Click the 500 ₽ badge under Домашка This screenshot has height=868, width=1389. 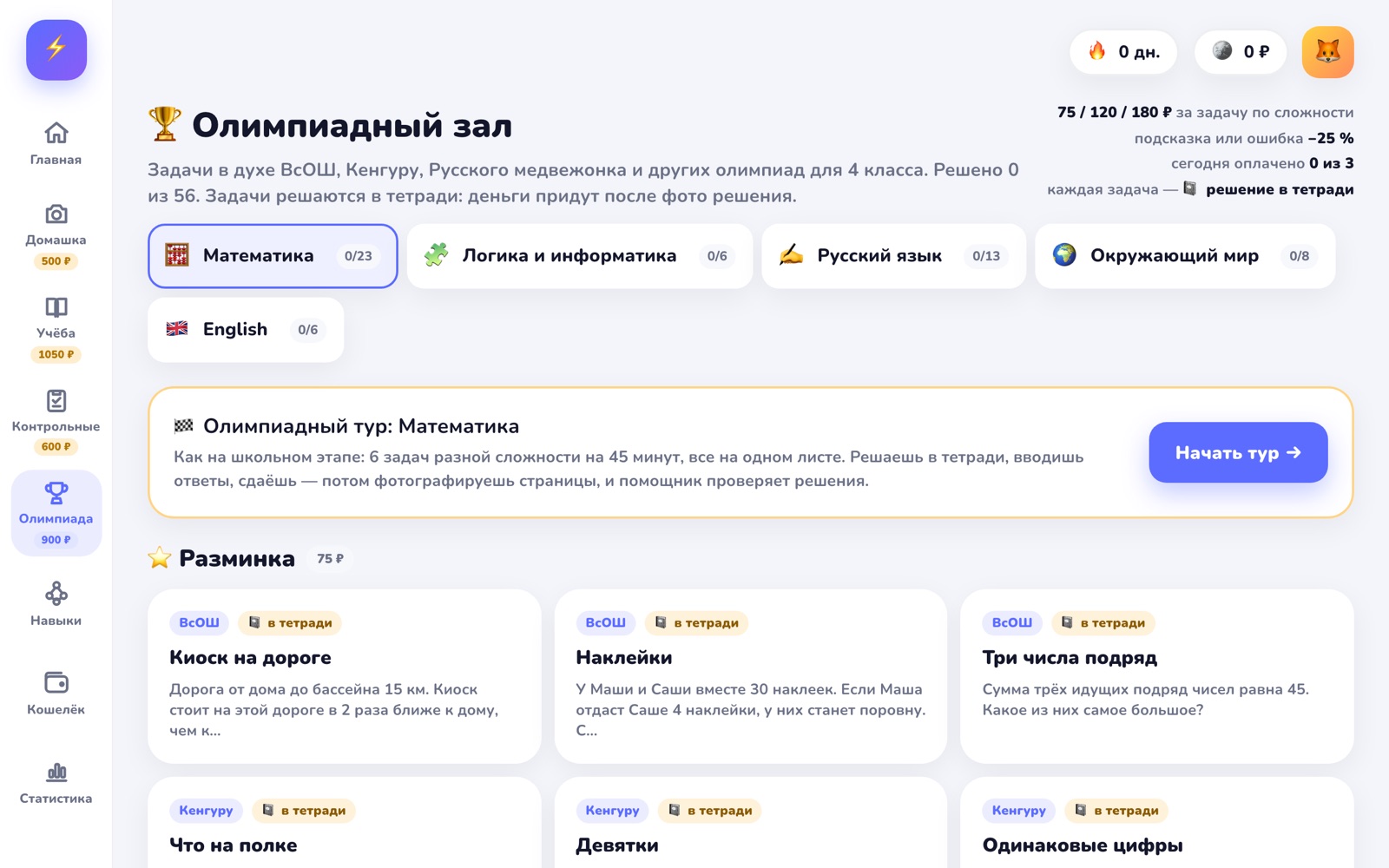[56, 260]
